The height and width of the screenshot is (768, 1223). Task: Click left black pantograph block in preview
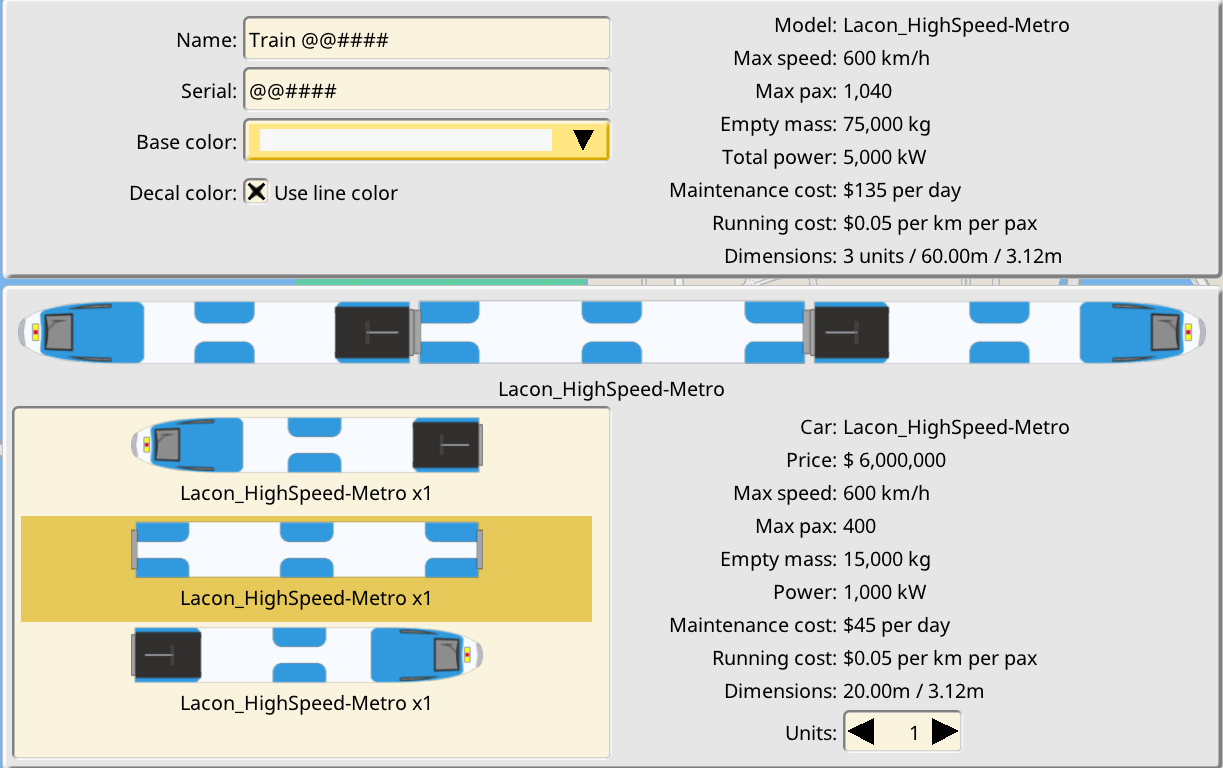click(372, 331)
